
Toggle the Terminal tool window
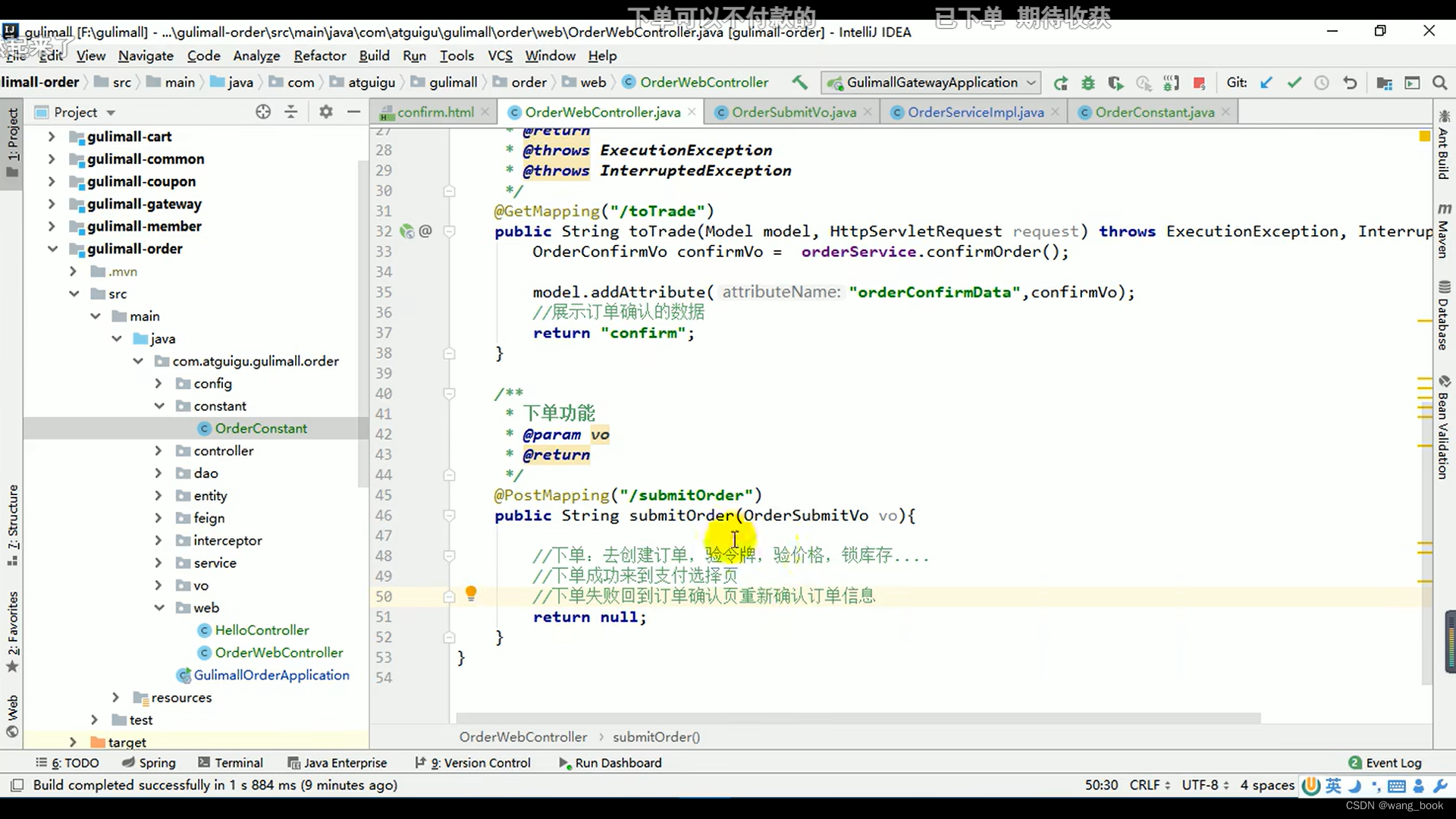pos(231,763)
